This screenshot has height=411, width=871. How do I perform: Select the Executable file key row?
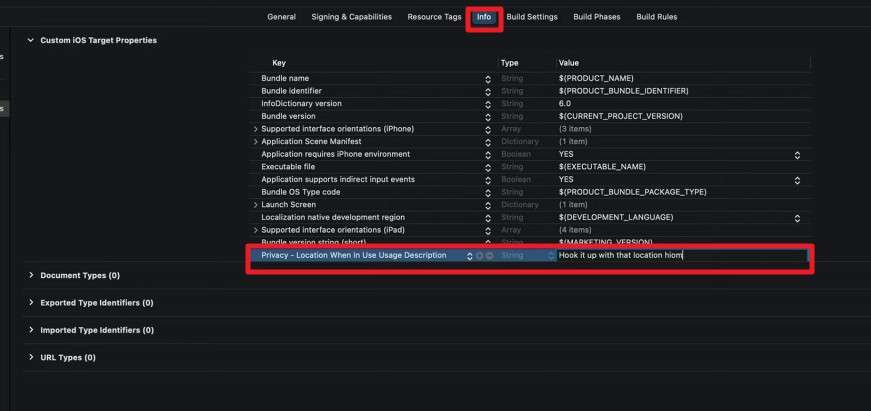288,167
